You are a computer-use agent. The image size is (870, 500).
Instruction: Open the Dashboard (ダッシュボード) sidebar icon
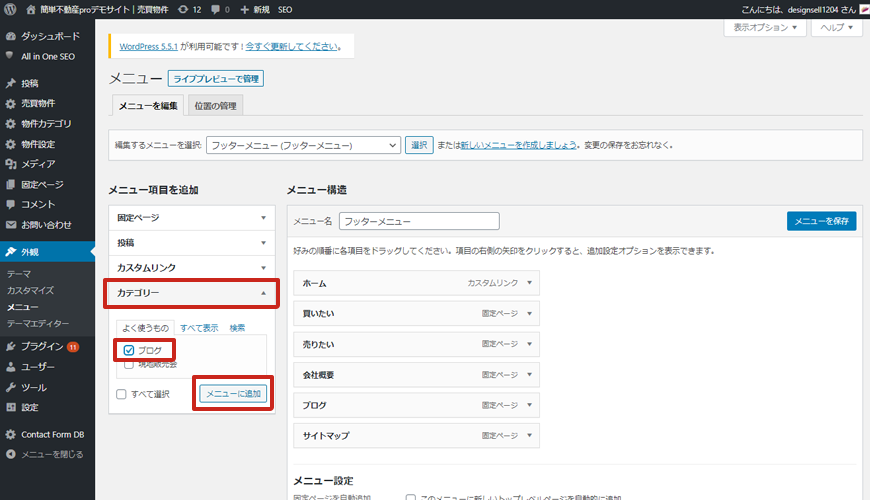point(10,36)
